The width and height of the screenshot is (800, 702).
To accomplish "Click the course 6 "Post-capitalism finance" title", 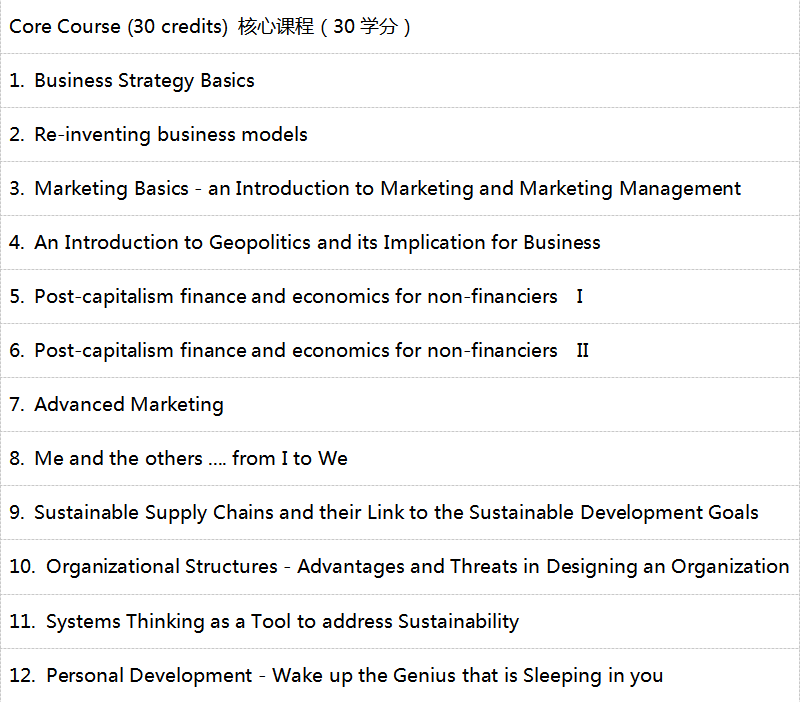I will (x=295, y=351).
